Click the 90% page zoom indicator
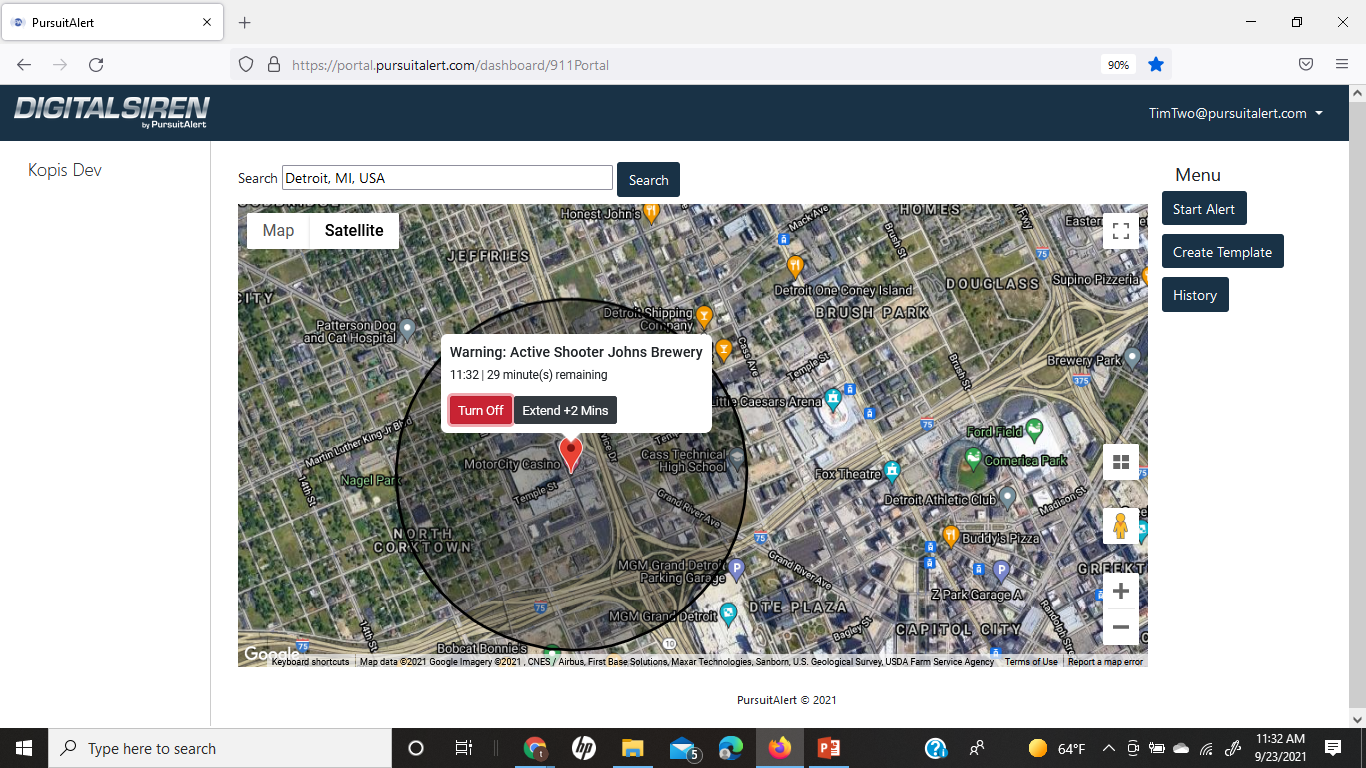 tap(1118, 65)
